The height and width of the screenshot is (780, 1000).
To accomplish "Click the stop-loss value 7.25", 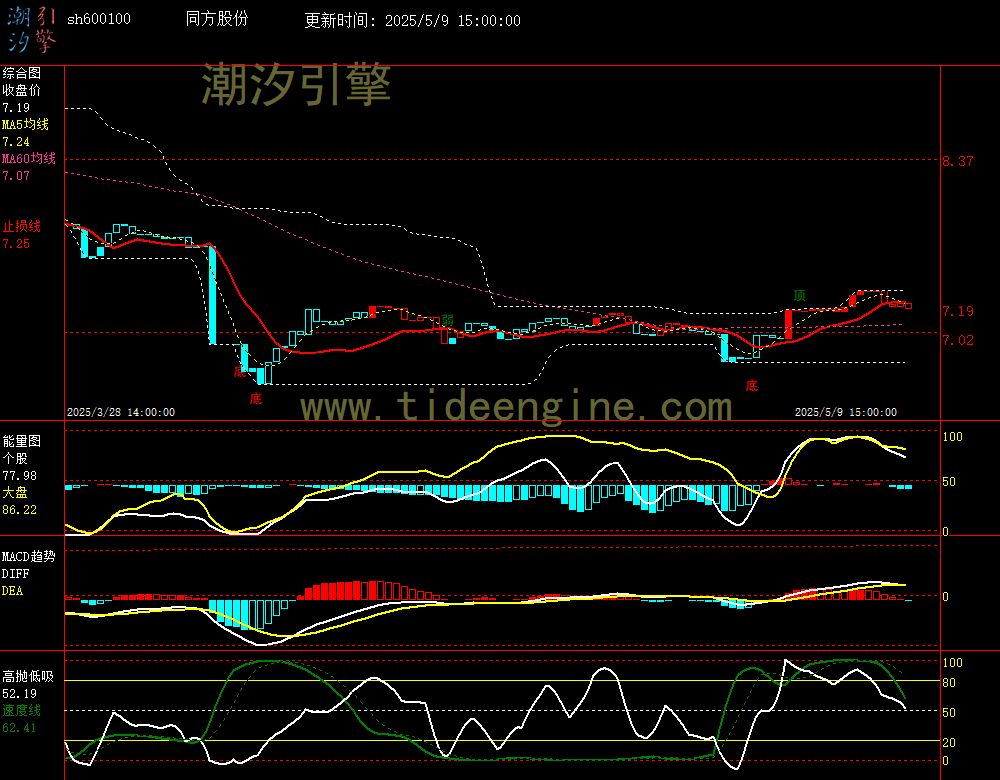I will click(x=16, y=244).
